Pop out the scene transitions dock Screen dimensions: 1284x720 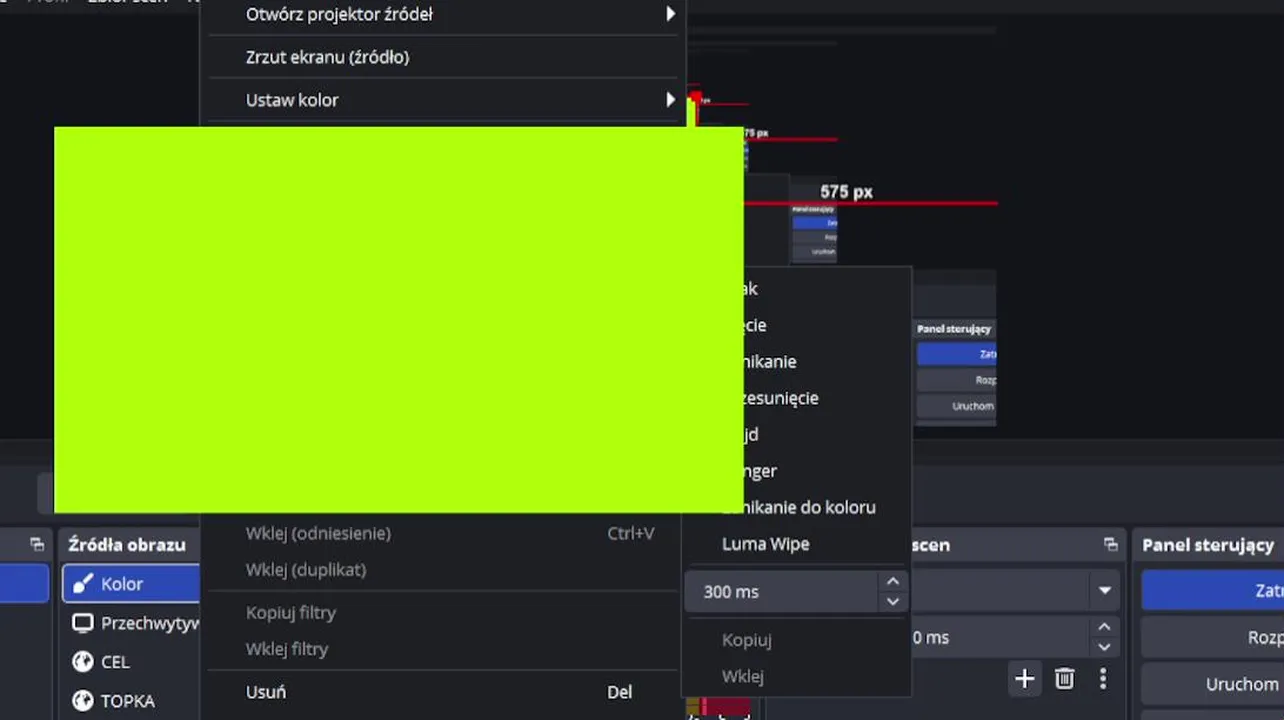[1110, 545]
